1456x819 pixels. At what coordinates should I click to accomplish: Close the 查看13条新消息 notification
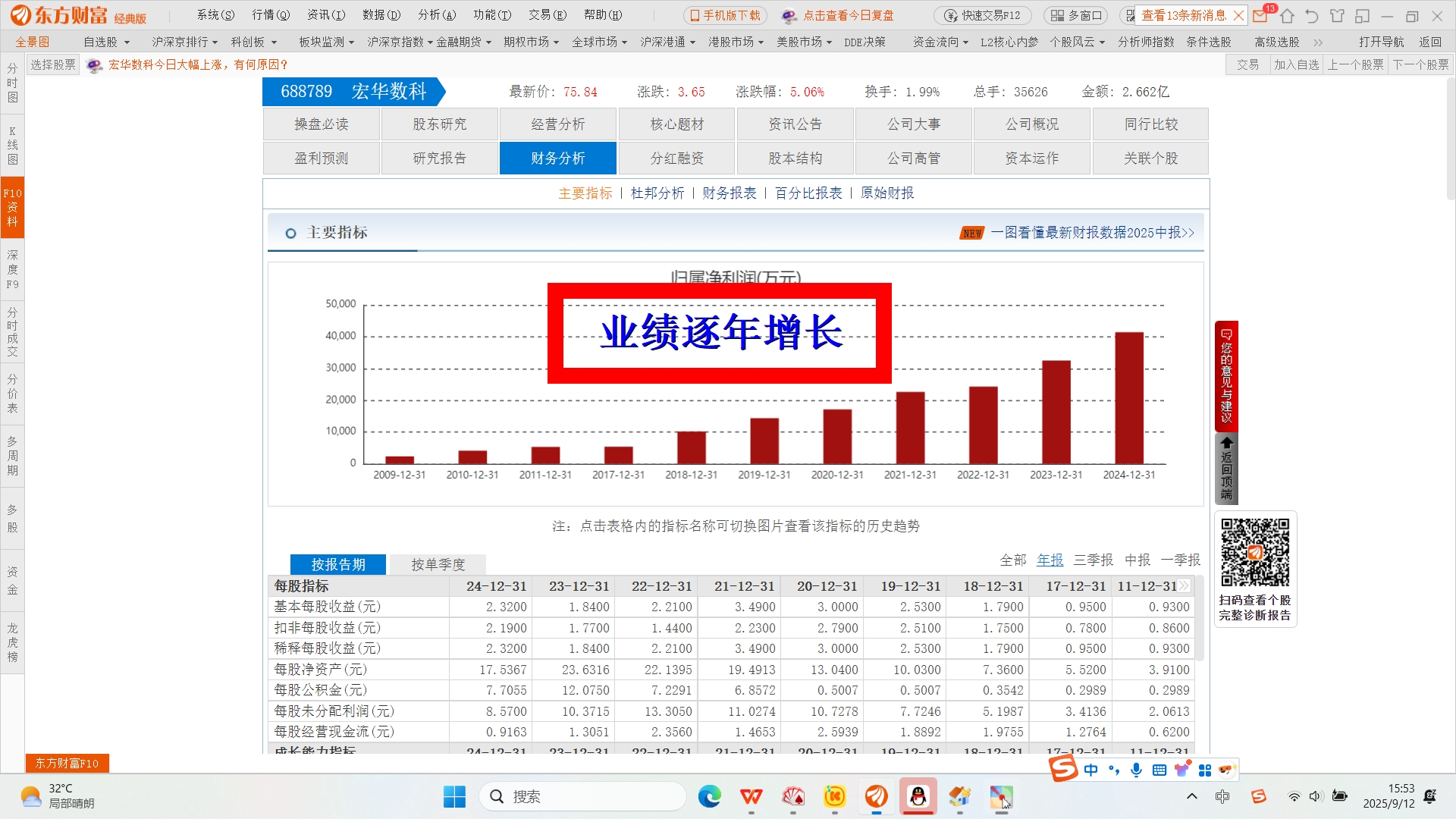click(x=1238, y=15)
